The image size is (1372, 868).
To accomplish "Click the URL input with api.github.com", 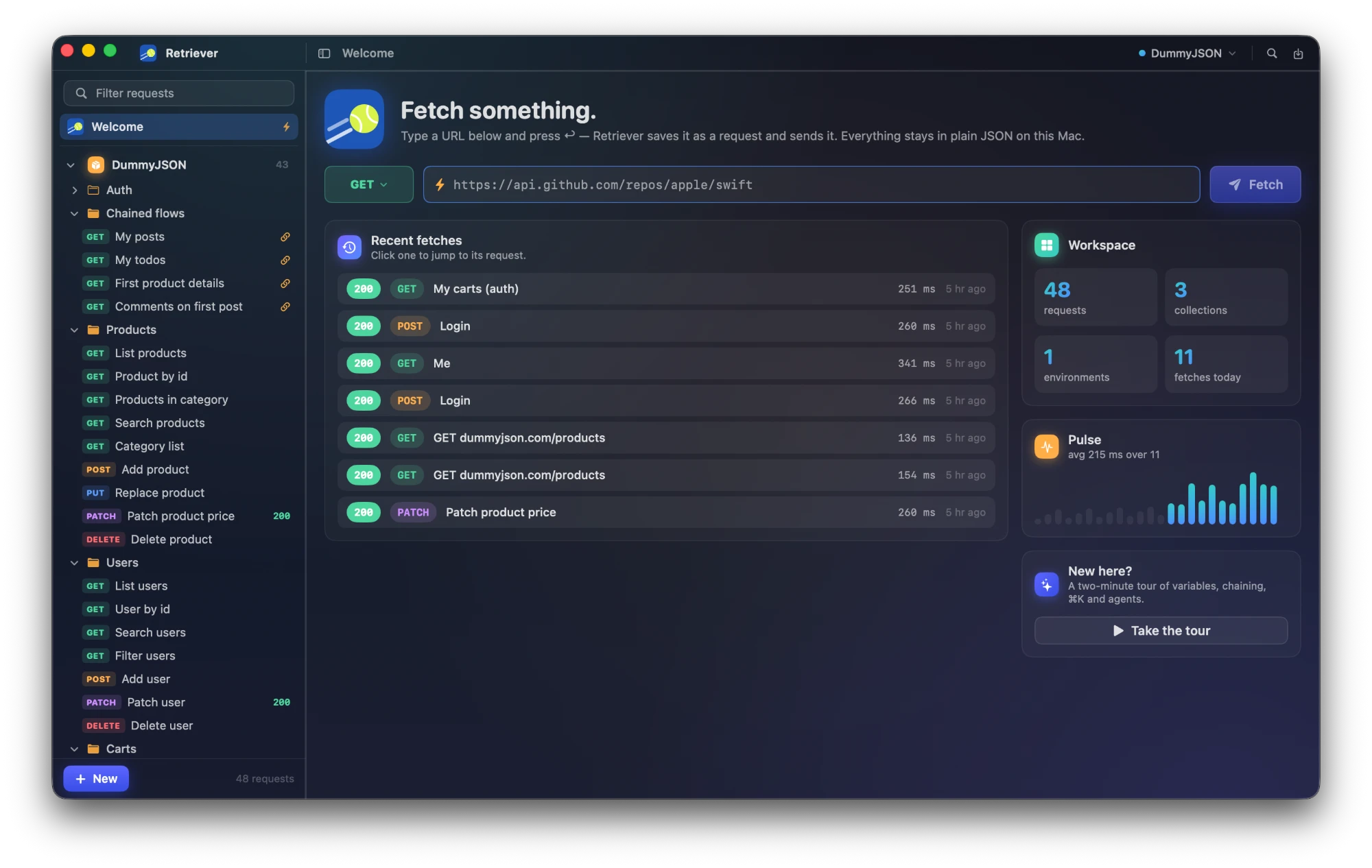I will pyautogui.click(x=812, y=184).
